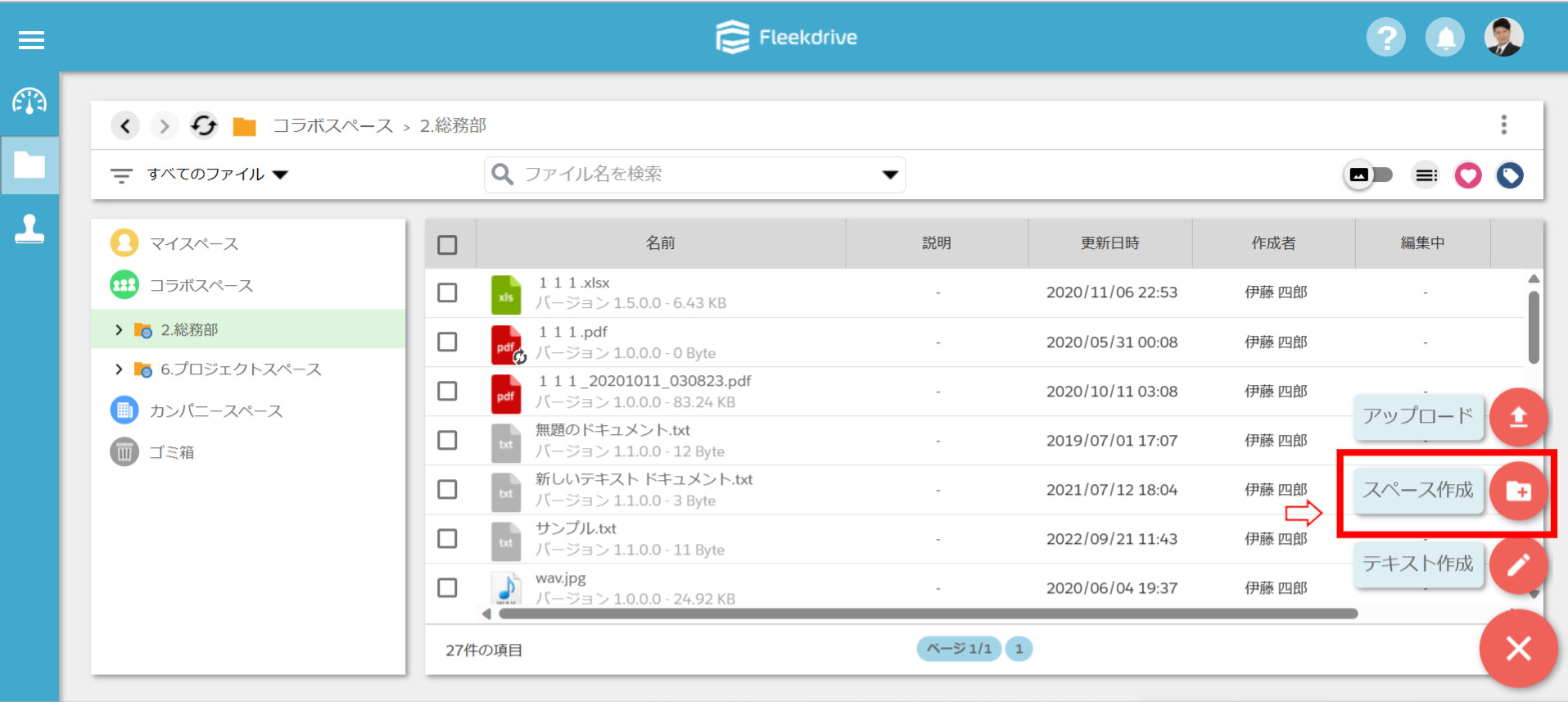The image size is (1568, 702).
Task: Sort by 作成者 column header
Action: pos(1273,243)
